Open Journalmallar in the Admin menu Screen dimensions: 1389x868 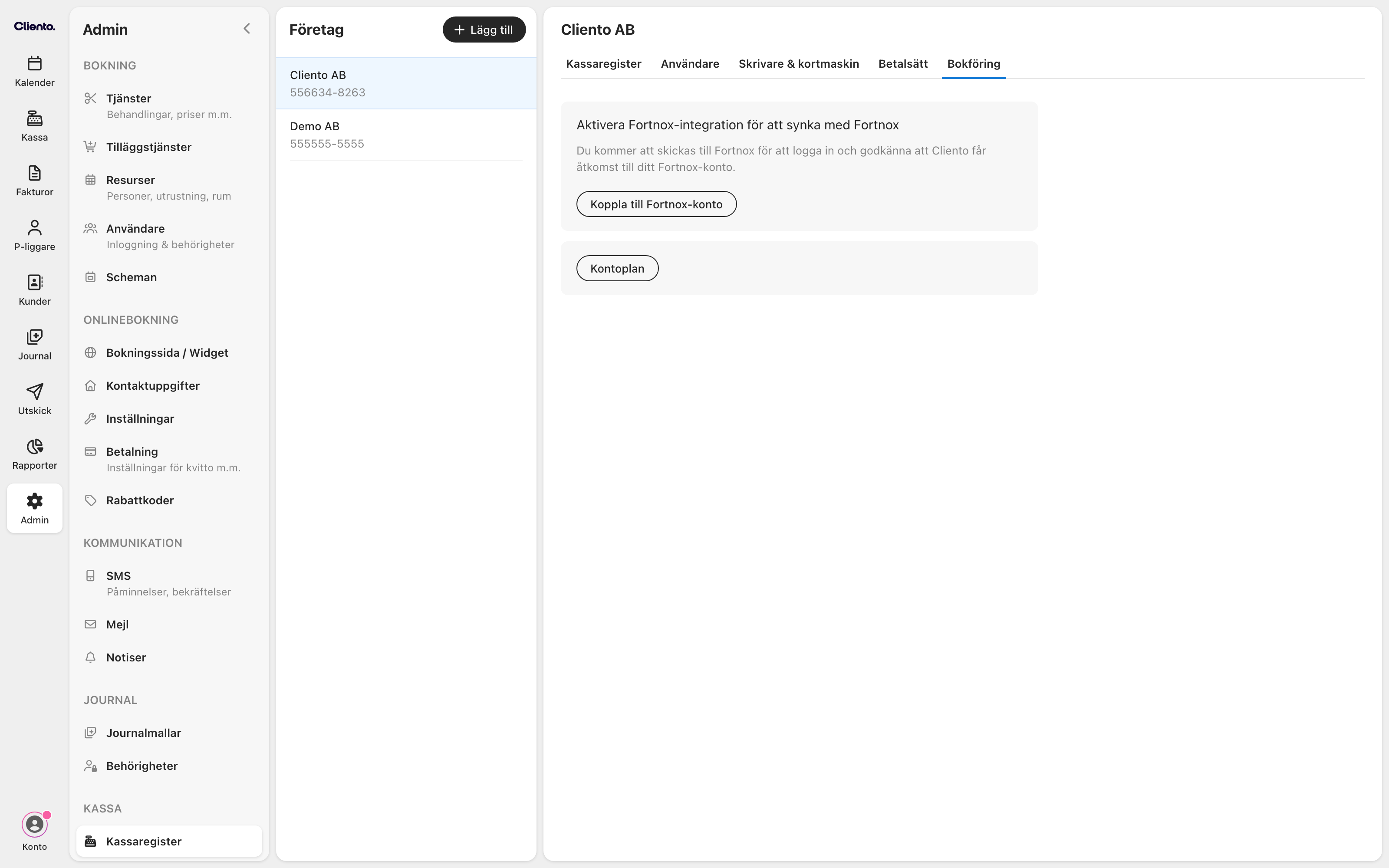169,733
